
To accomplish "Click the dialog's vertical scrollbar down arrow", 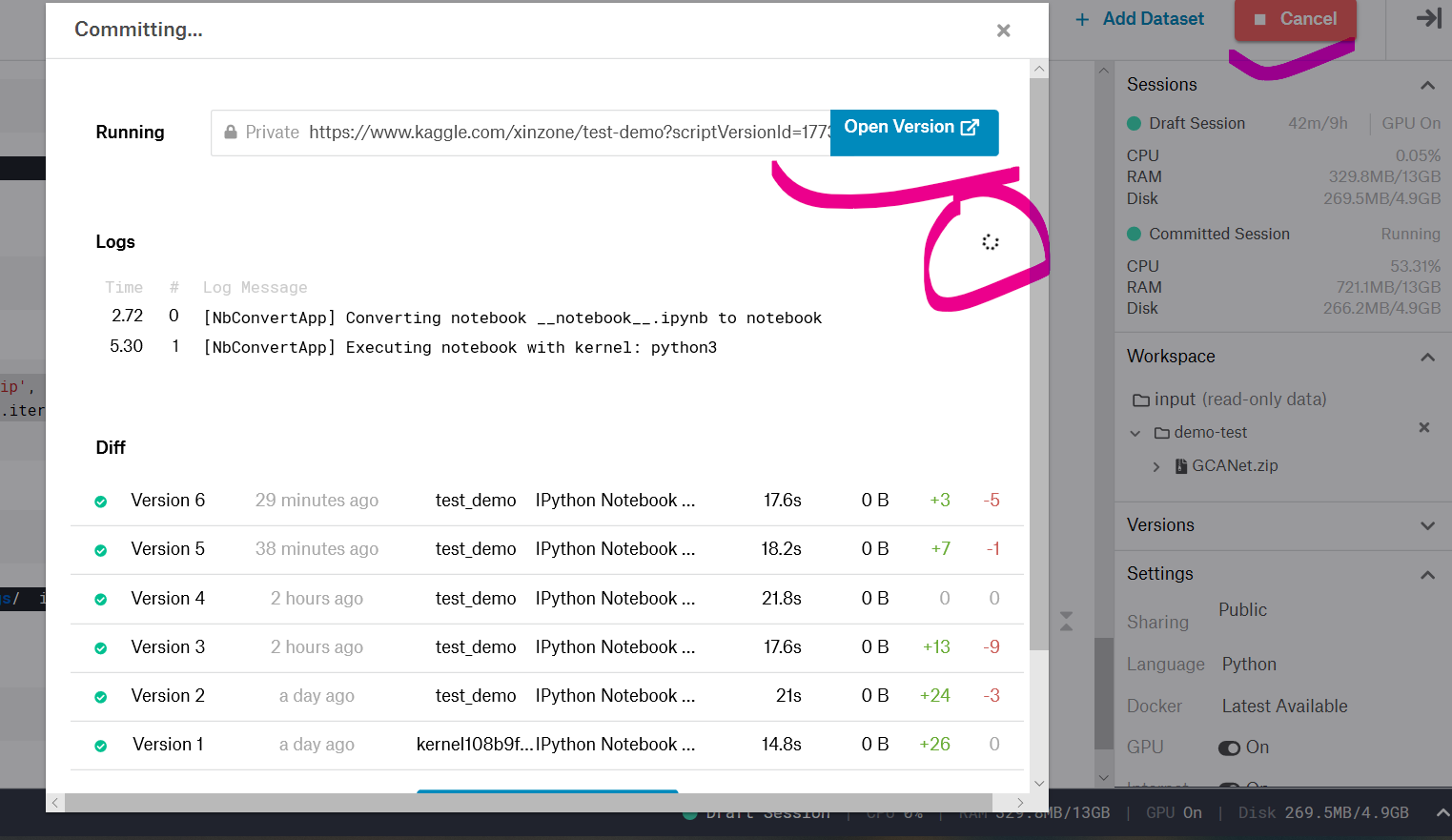I will [x=1039, y=784].
